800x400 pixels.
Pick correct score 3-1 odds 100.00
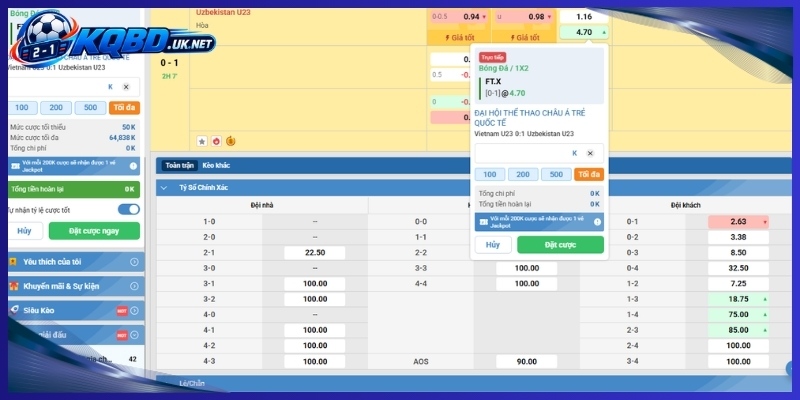315,284
